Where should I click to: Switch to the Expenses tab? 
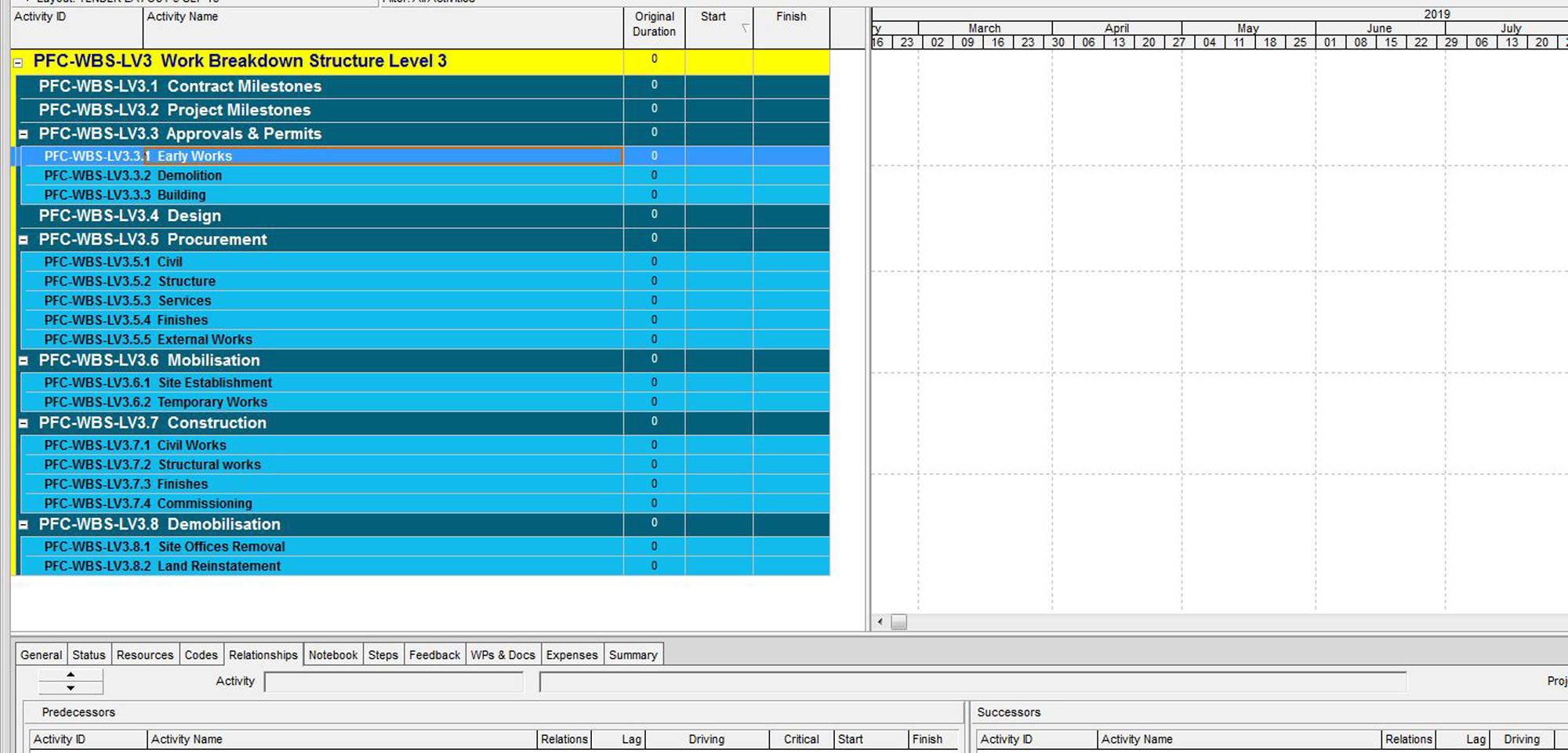[x=572, y=654]
